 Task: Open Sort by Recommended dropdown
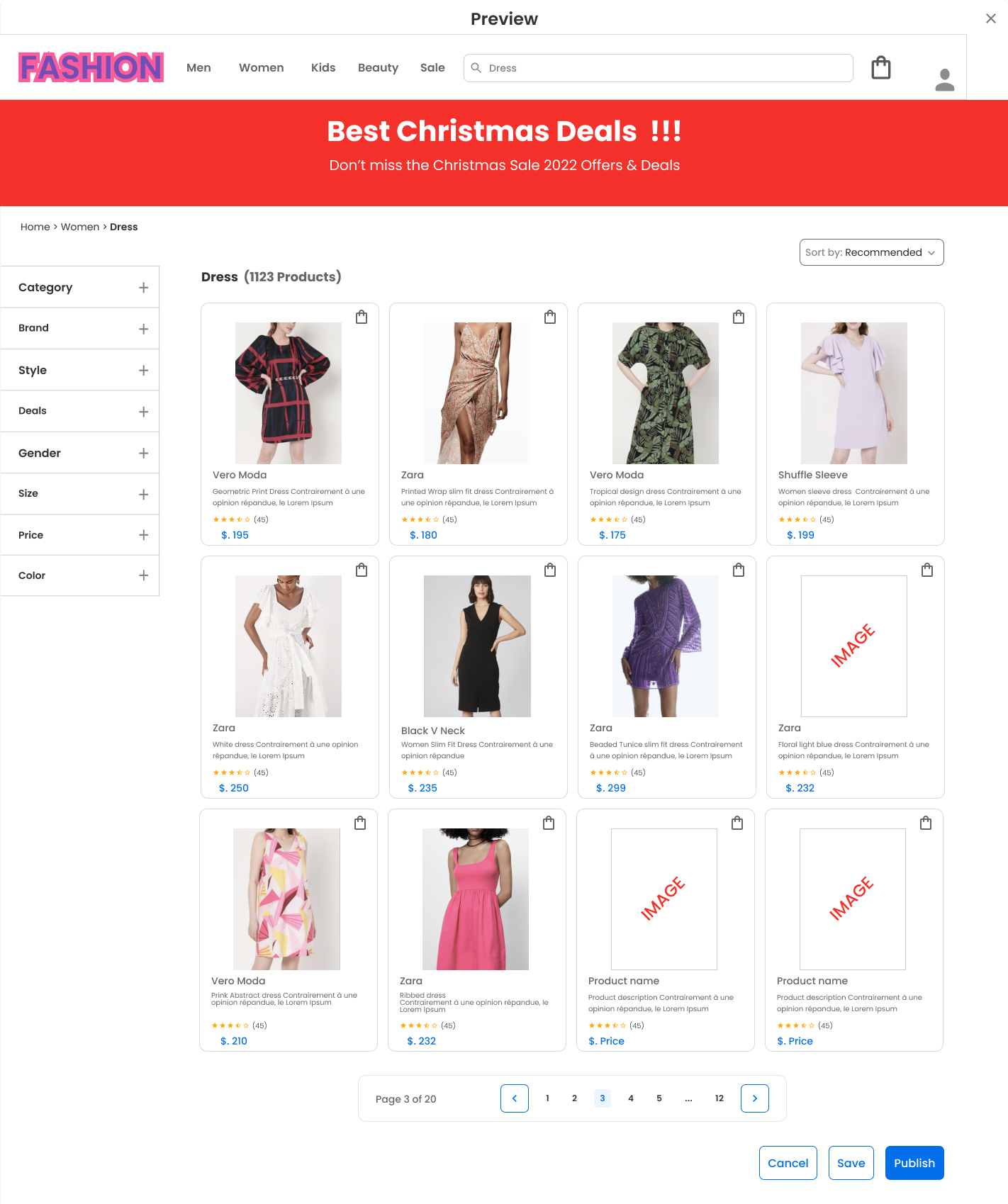click(x=871, y=252)
